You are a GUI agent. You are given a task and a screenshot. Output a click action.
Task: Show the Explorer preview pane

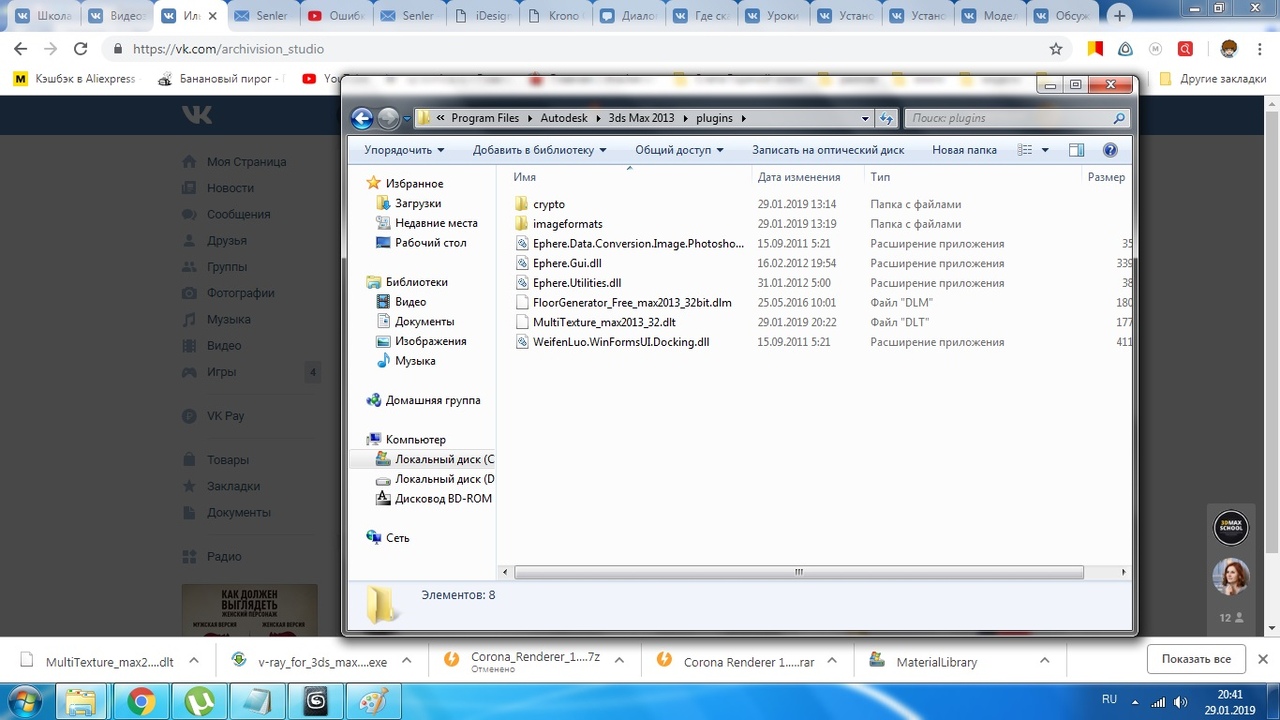coord(1076,150)
